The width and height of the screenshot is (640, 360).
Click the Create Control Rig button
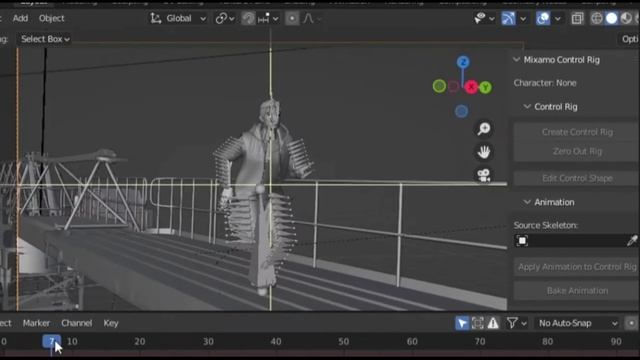tap(577, 132)
